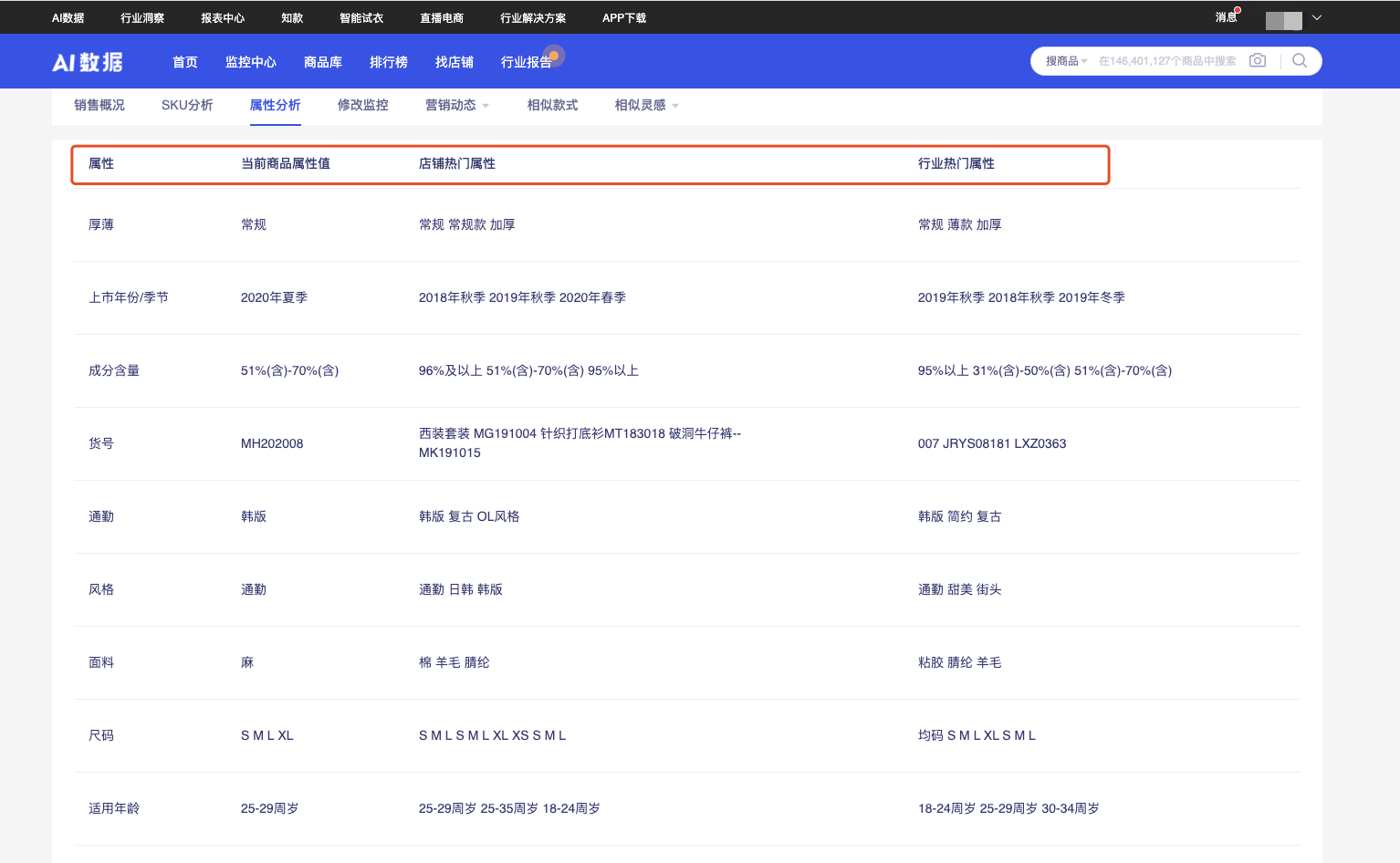Select the 属性分析 tab
Viewport: 1400px width, 863px height.
click(276, 105)
